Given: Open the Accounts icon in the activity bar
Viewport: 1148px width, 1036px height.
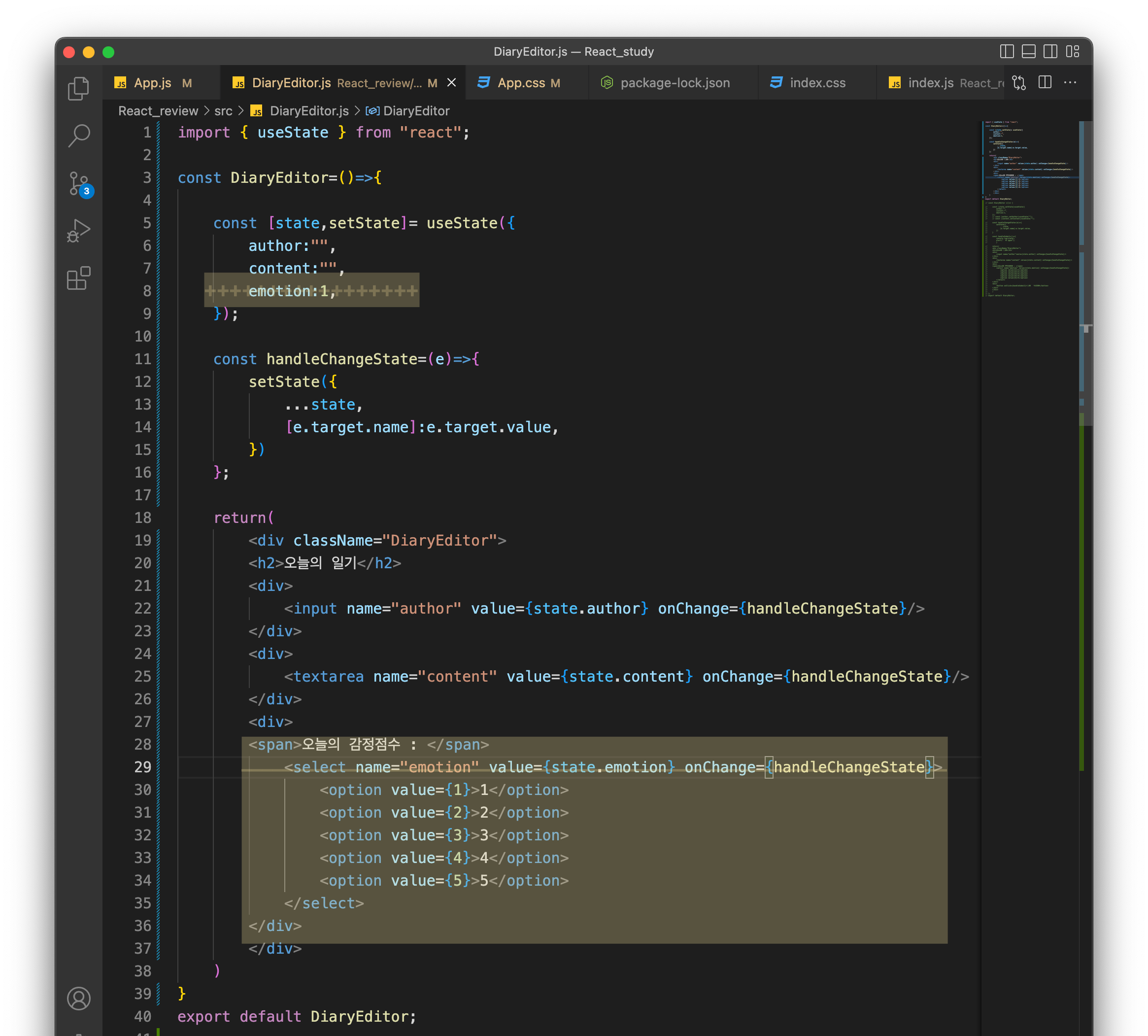Looking at the screenshot, I should tap(78, 999).
